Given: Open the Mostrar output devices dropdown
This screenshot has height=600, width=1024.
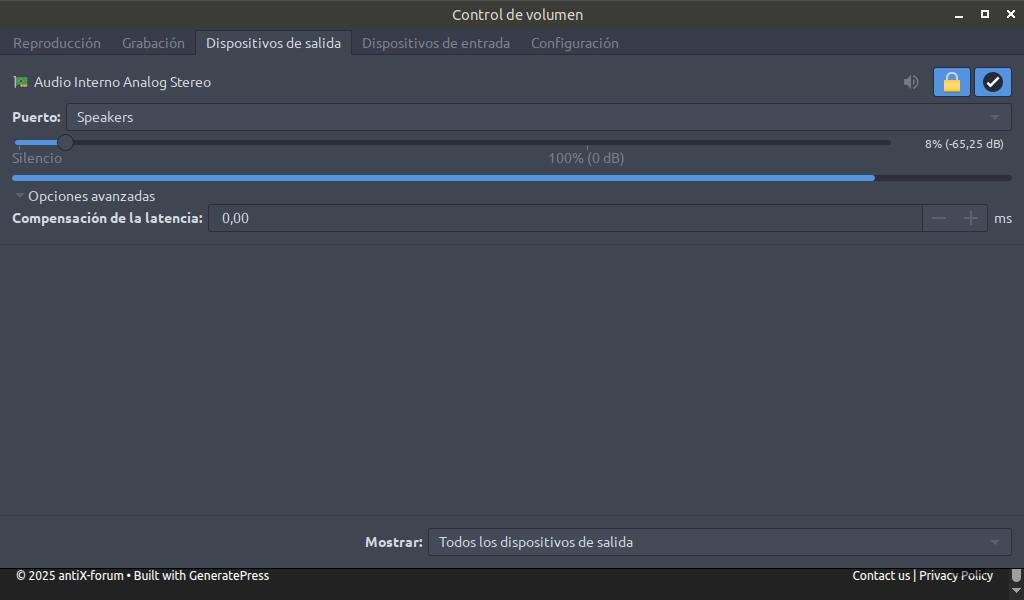Looking at the screenshot, I should pos(720,543).
